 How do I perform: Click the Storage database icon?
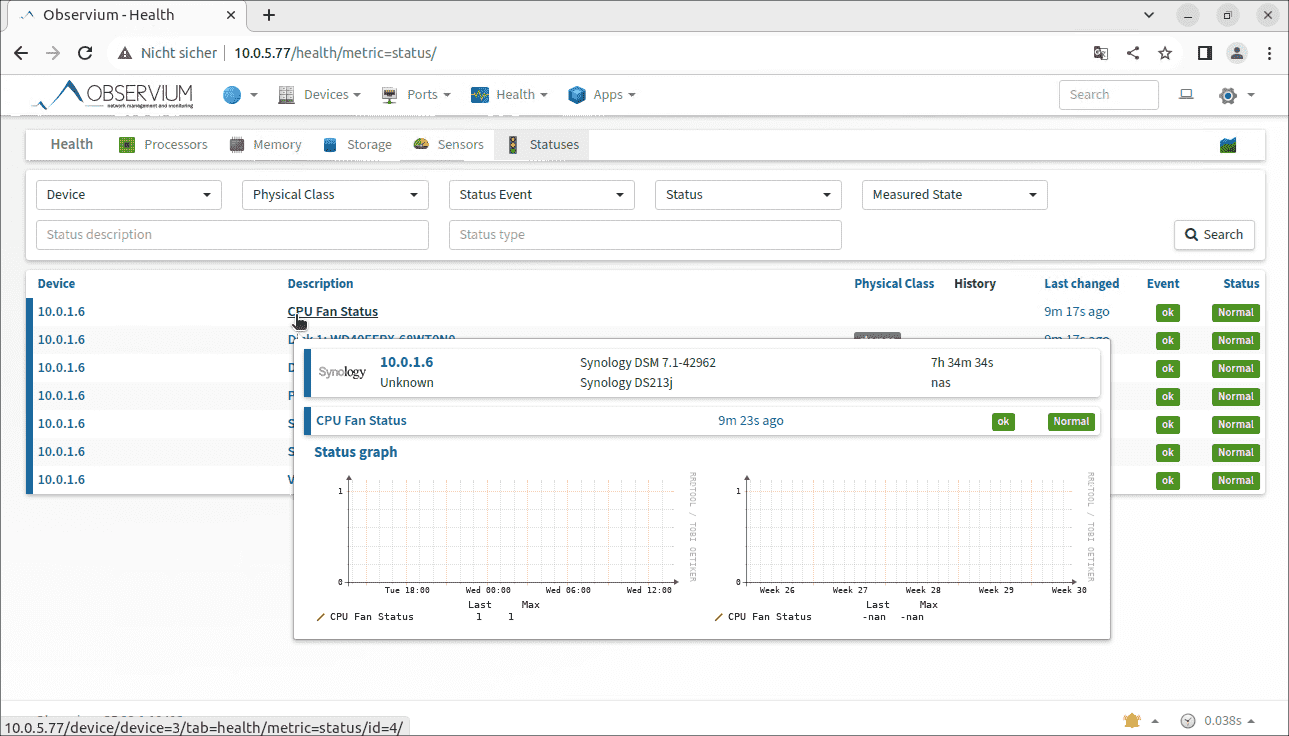point(330,145)
